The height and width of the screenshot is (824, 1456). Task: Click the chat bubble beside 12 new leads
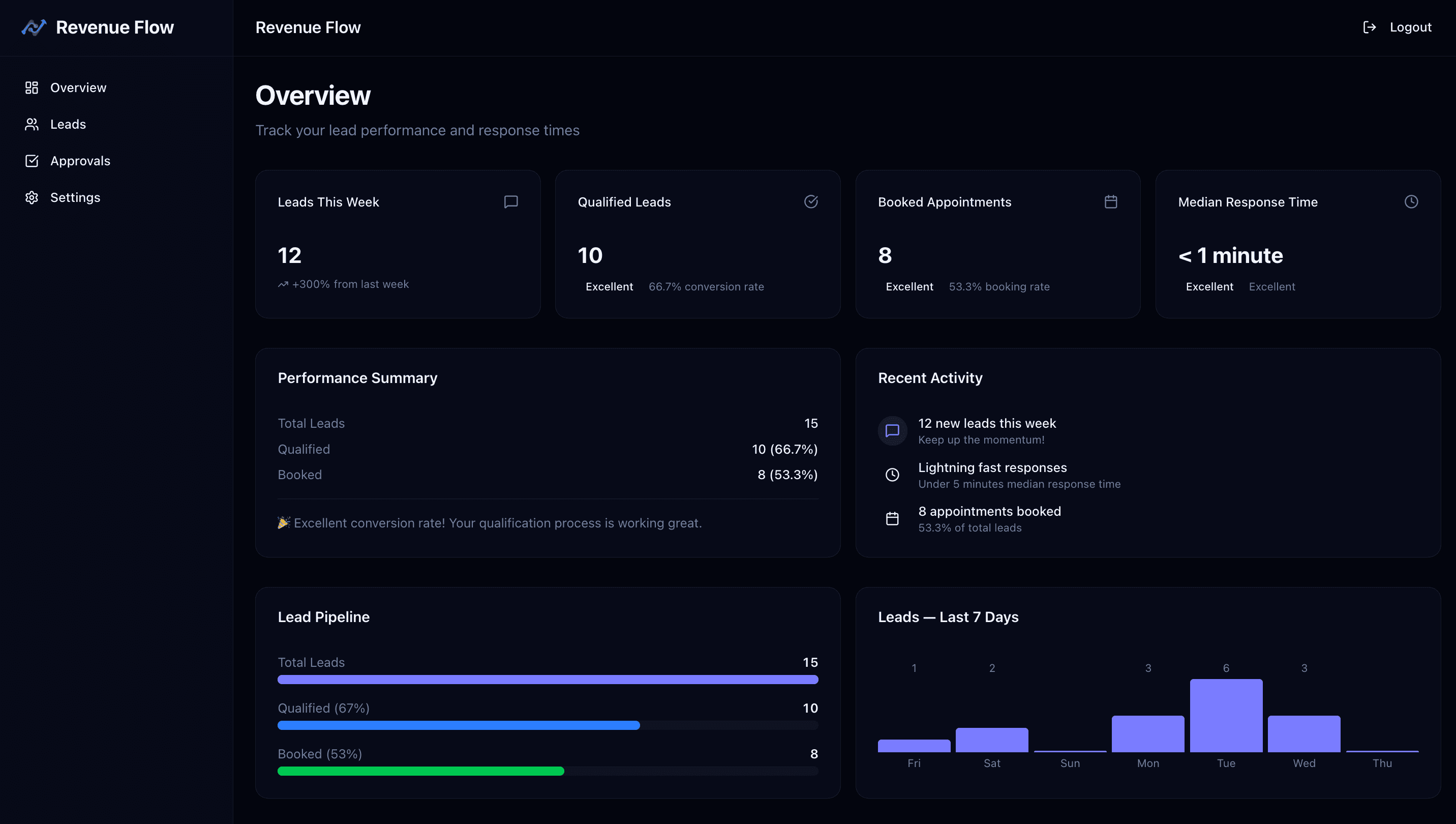coord(892,431)
